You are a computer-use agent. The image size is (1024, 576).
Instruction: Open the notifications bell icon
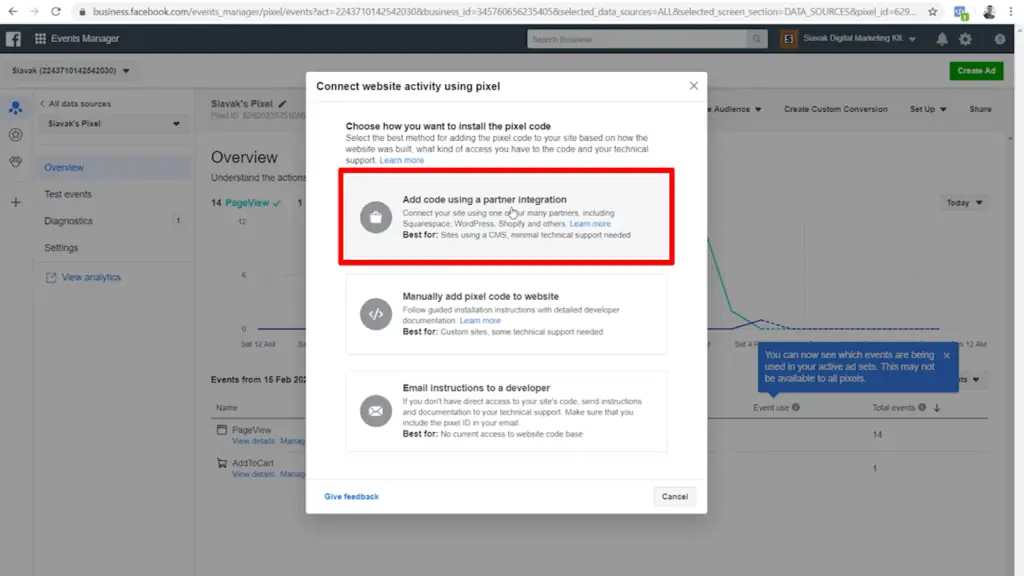(941, 38)
